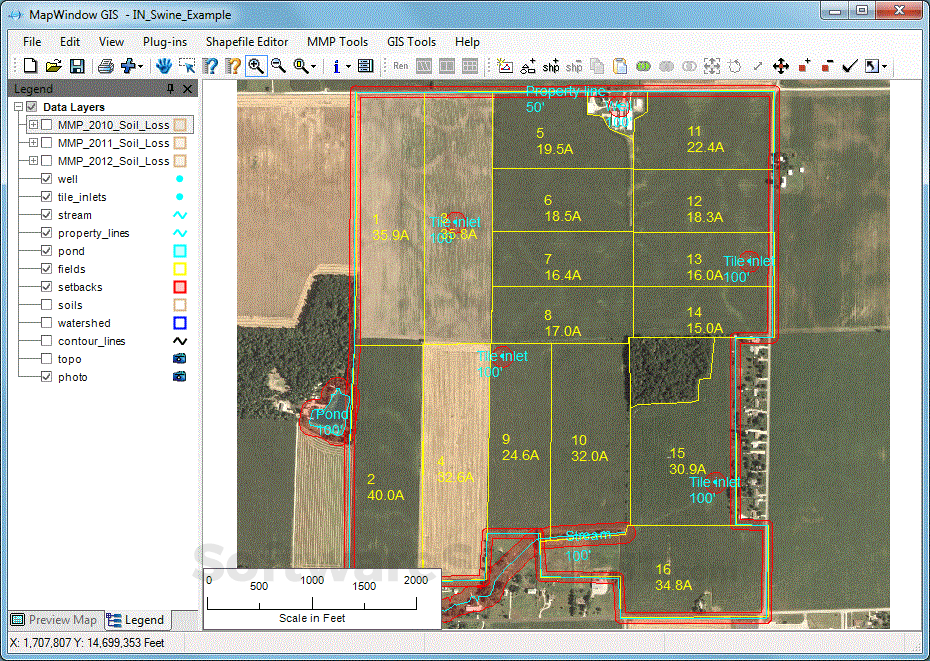
Task: Select the Identify (info) tool
Action: click(338, 65)
